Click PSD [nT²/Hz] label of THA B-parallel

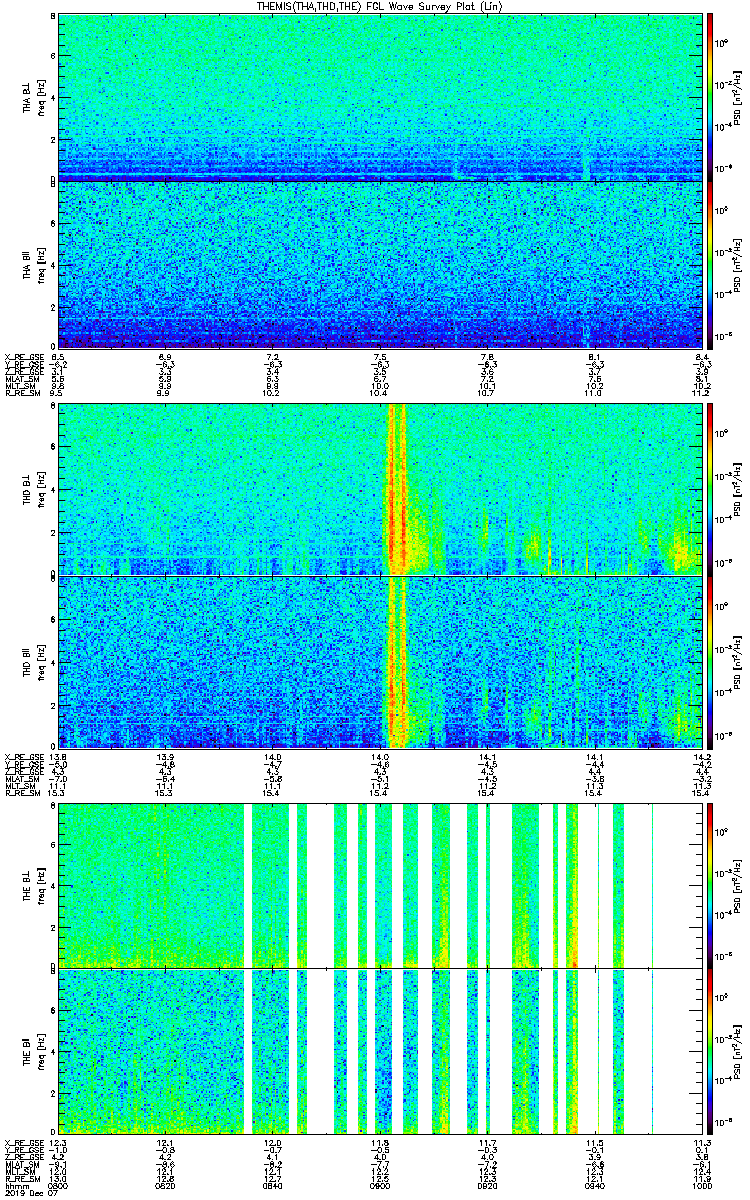(736, 264)
